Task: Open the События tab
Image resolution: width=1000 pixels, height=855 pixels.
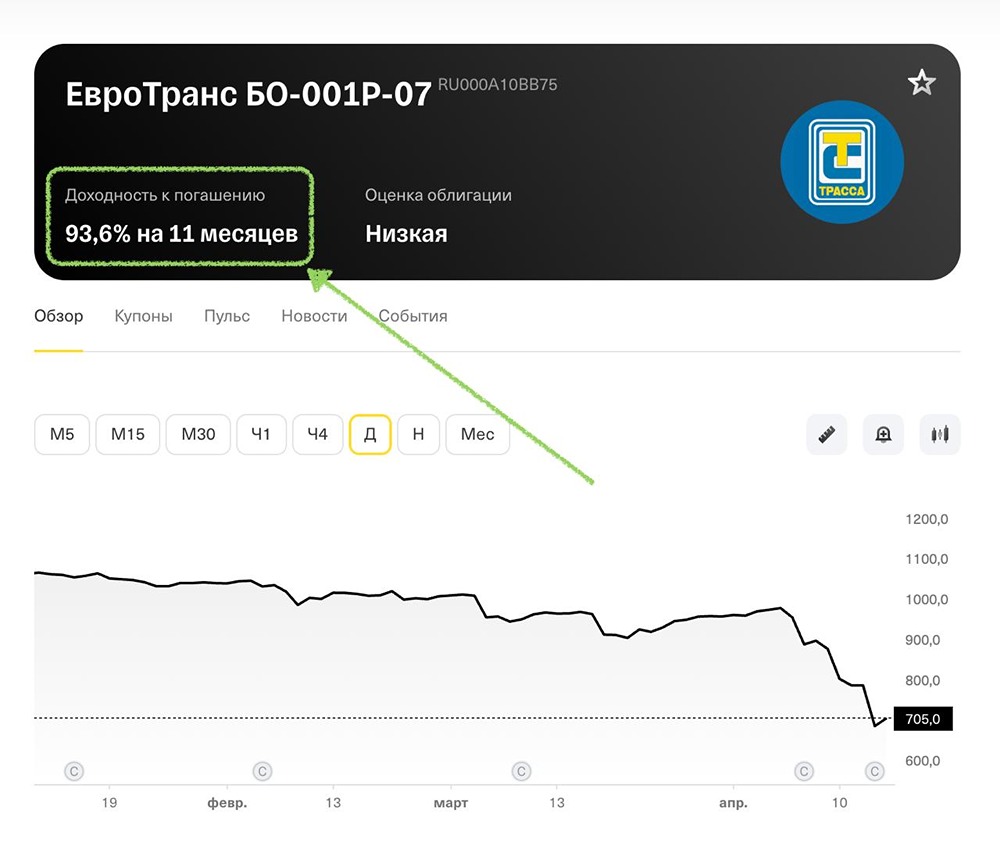Action: click(413, 316)
